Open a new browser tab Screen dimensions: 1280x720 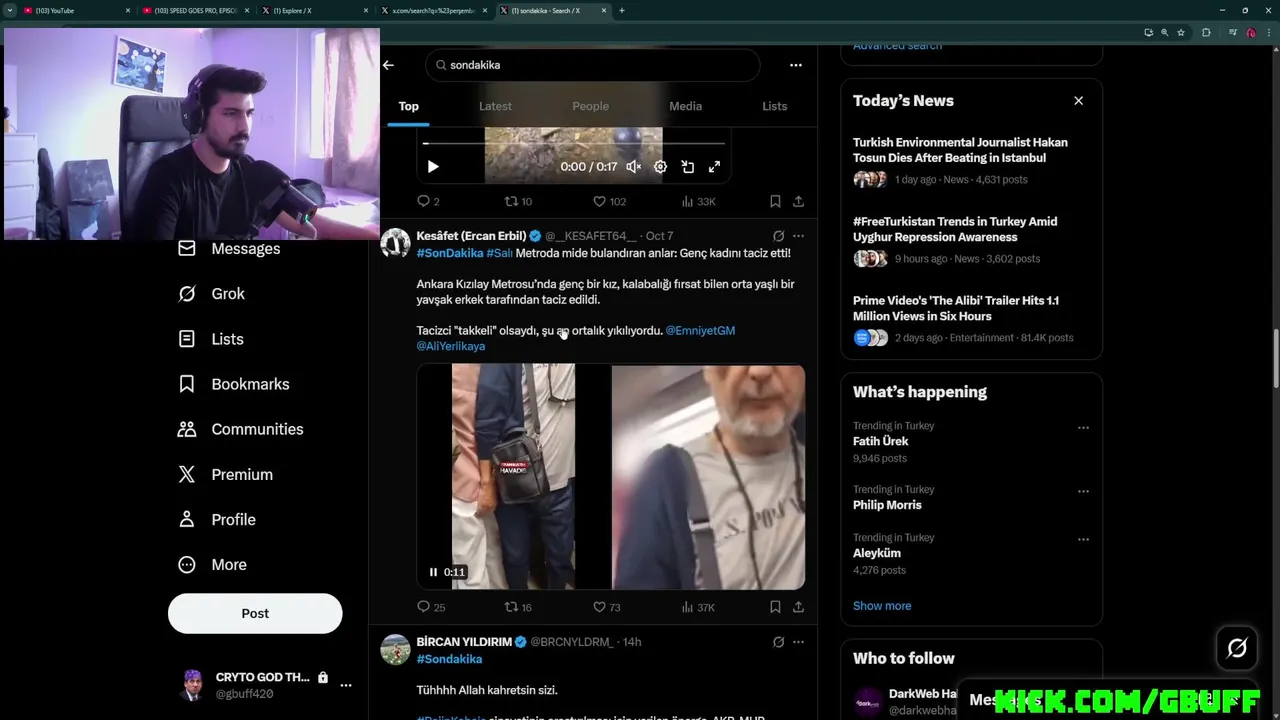click(x=622, y=10)
